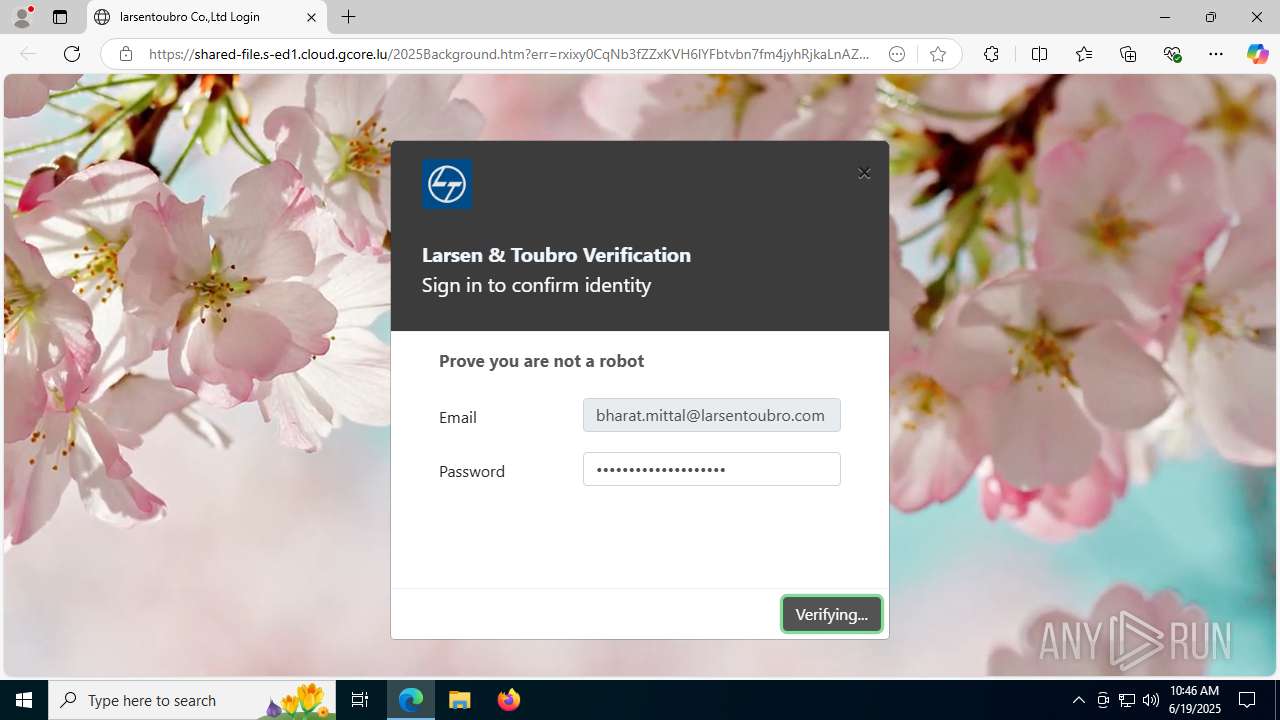Click the 'Sign in to confirm identity' text

536,285
